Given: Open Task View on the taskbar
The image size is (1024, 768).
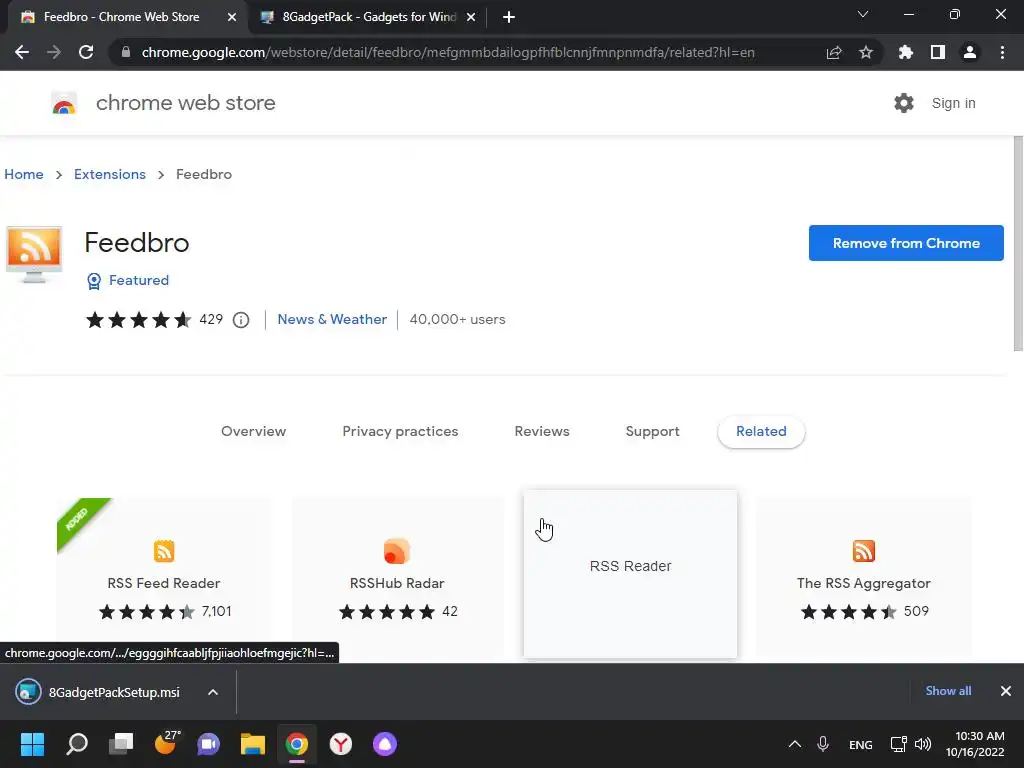Looking at the screenshot, I should point(121,744).
